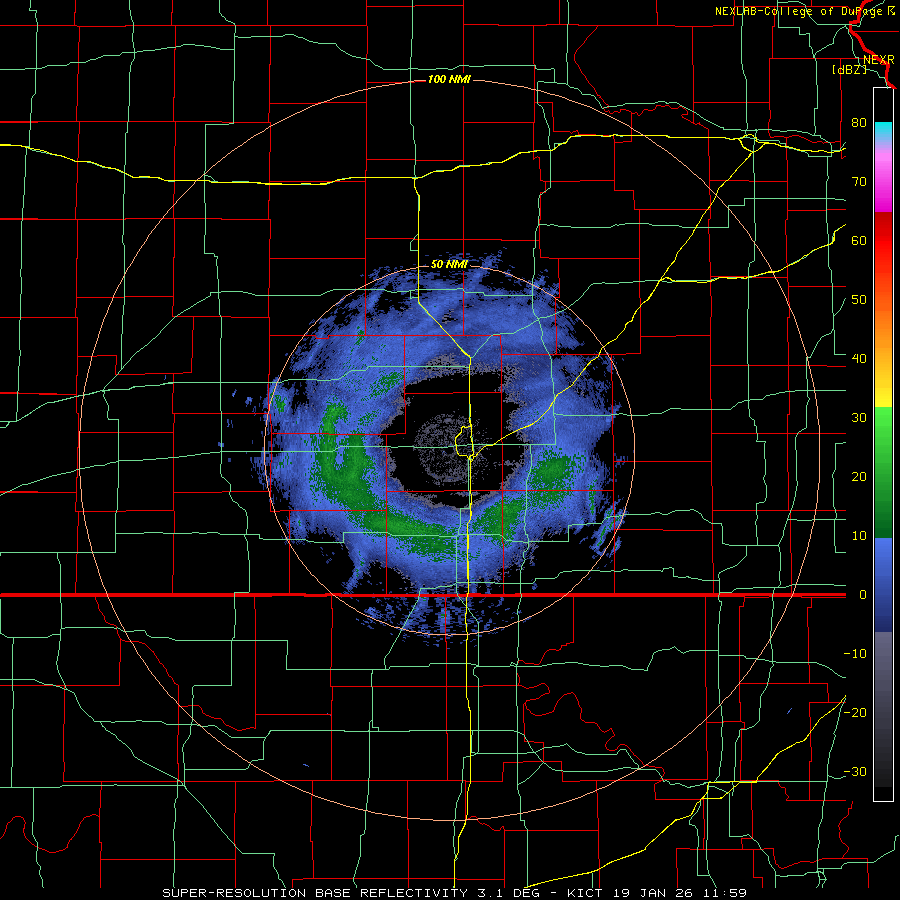Click the 50 value on dBZ scale
Viewport: 900px width, 900px height.
(859, 300)
